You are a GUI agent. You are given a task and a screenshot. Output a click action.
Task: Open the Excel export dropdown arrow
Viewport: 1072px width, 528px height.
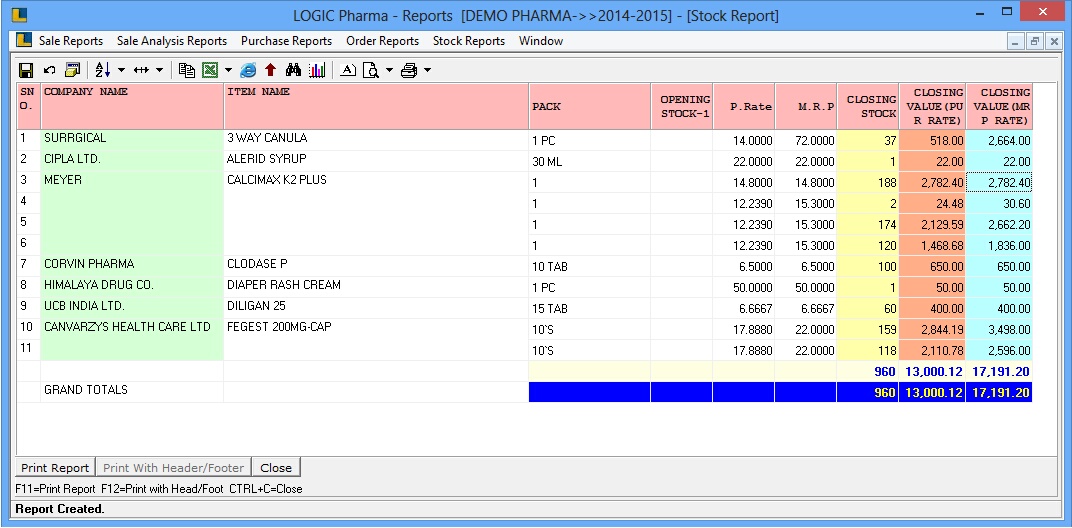pos(228,70)
